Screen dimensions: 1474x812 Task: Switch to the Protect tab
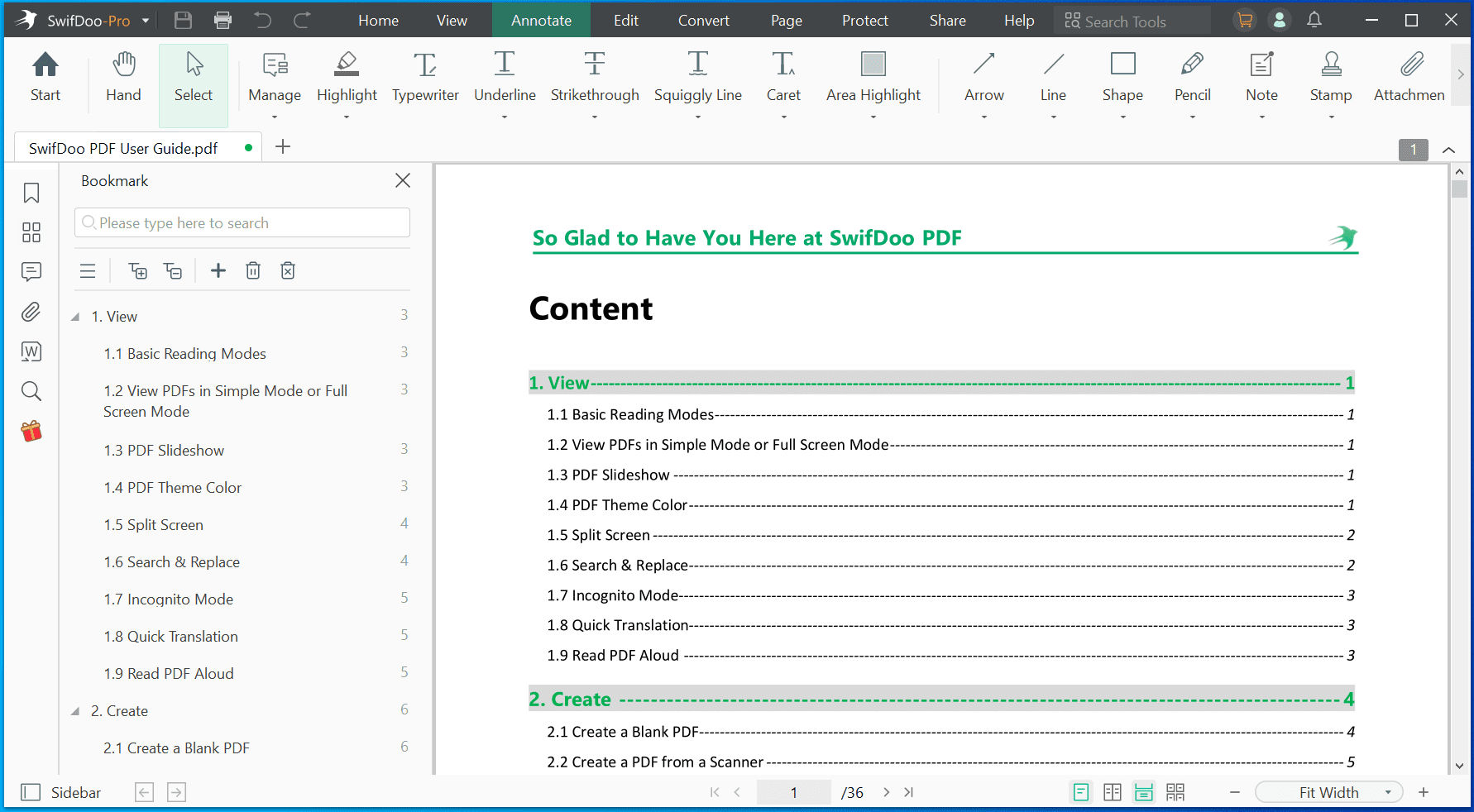coord(864,21)
